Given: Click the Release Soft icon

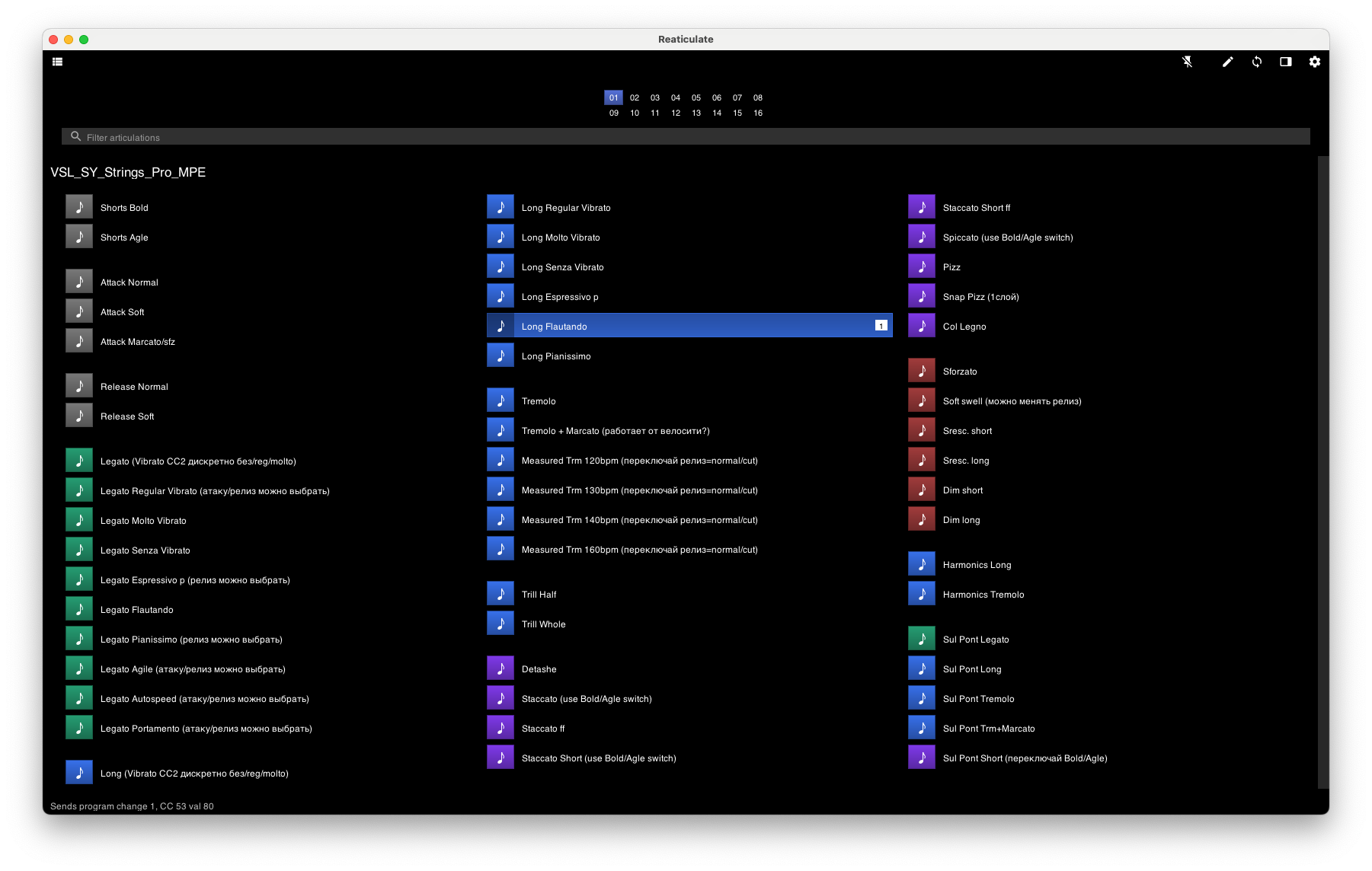Looking at the screenshot, I should click(79, 416).
